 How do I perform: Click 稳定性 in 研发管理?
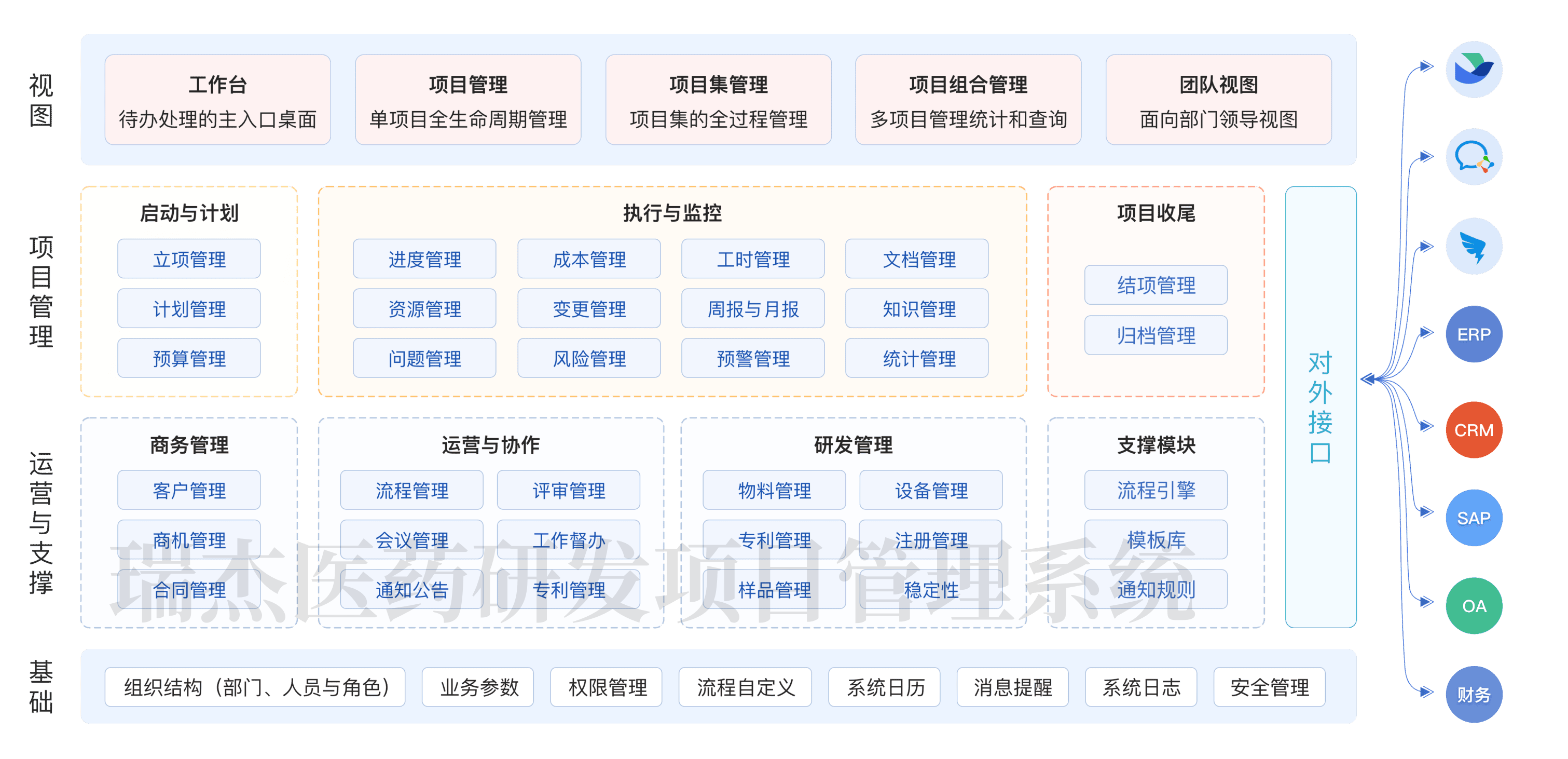pos(931,589)
